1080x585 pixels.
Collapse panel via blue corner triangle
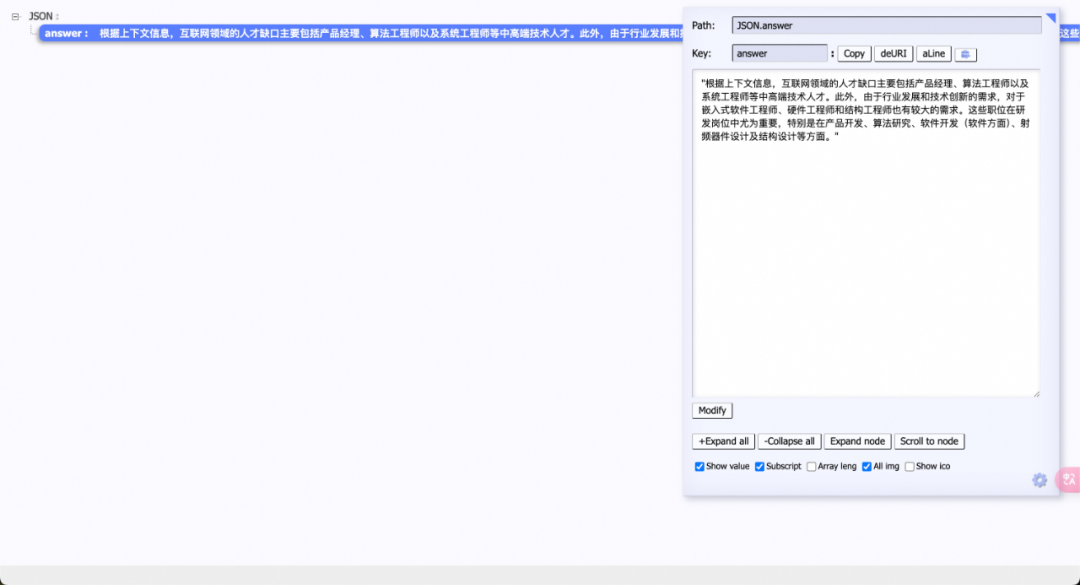1050,17
